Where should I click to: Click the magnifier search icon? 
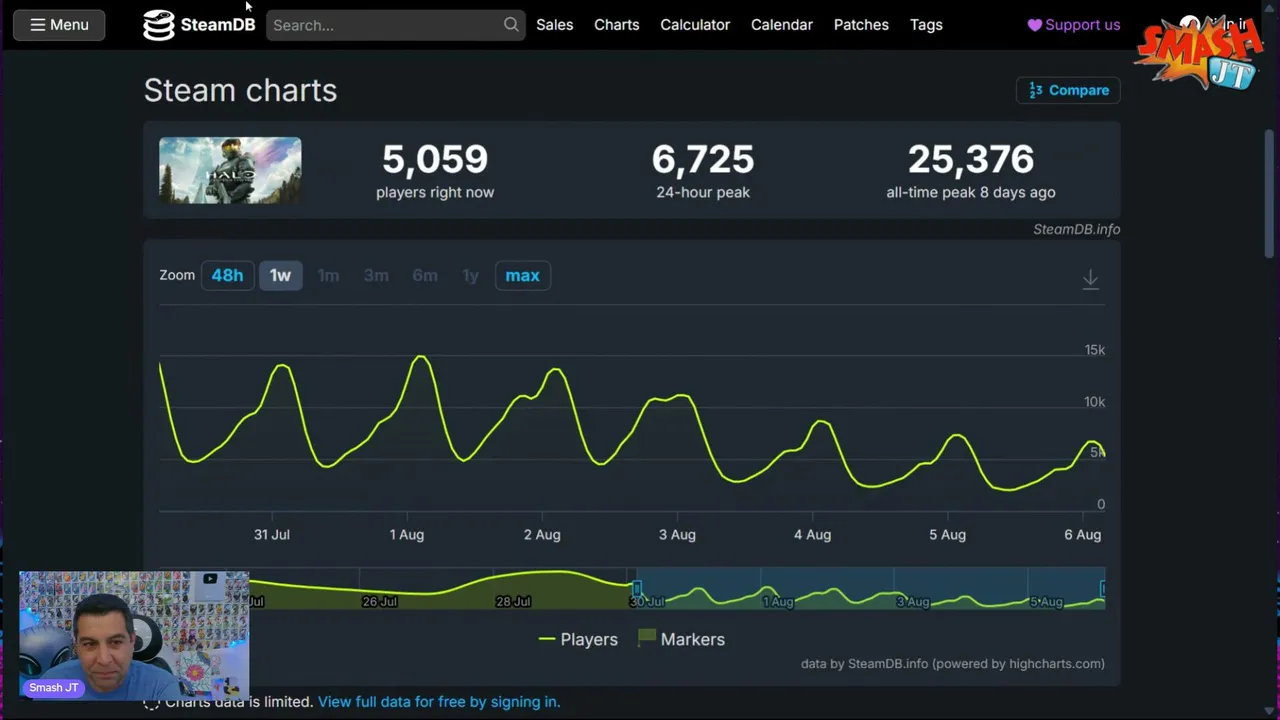point(511,25)
